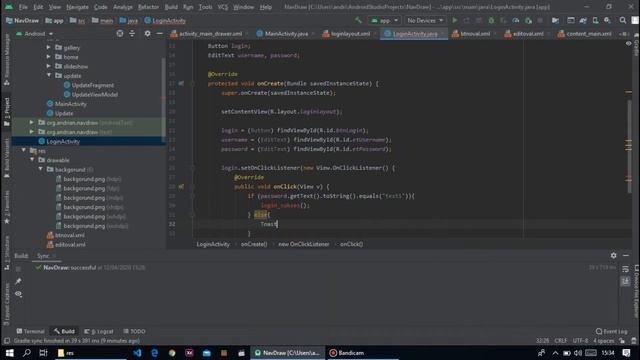Collapse the backgorund image group
This screenshot has height=360, width=640.
click(40, 169)
